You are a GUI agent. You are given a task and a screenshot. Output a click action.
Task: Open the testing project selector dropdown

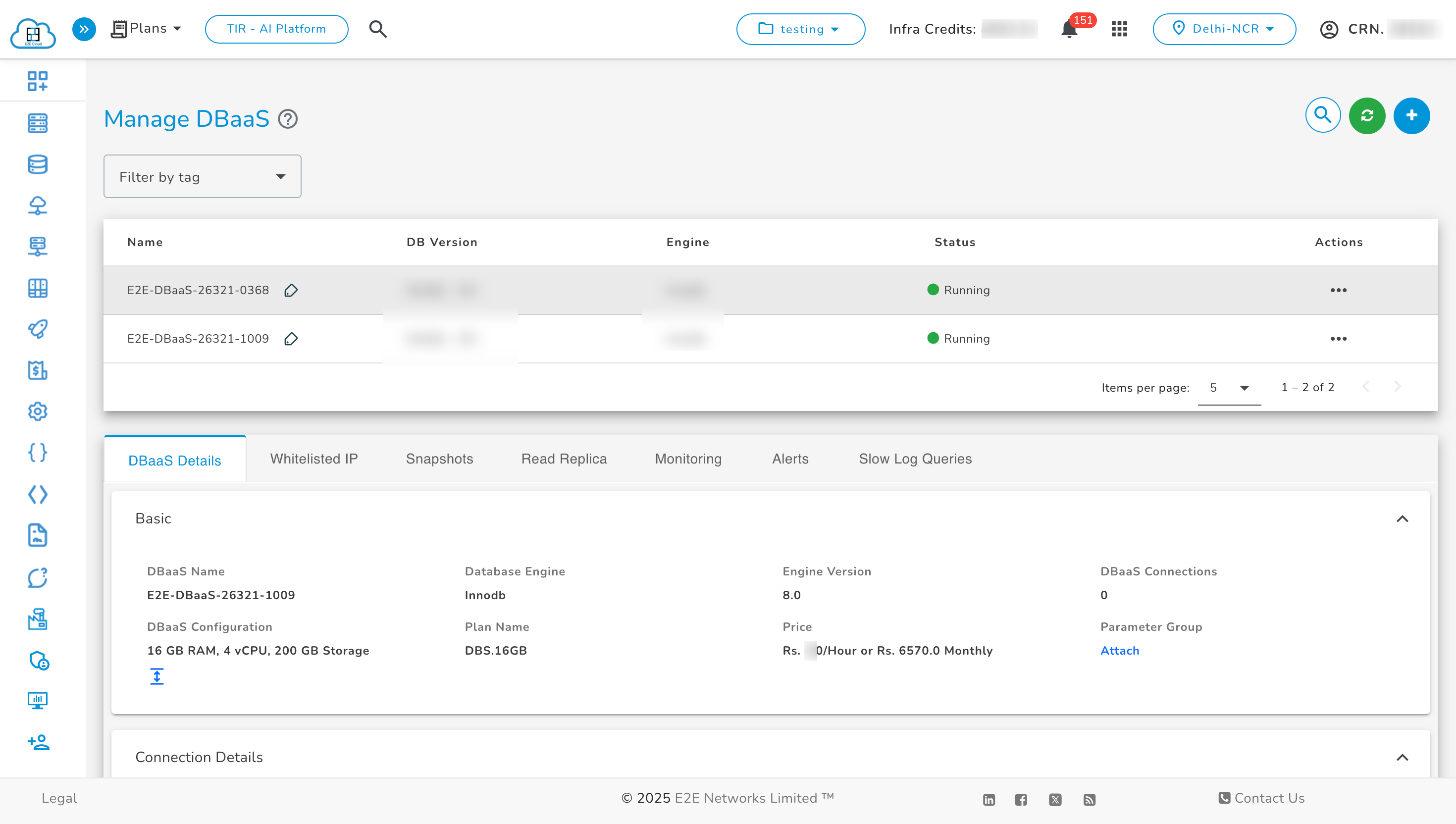(x=800, y=29)
